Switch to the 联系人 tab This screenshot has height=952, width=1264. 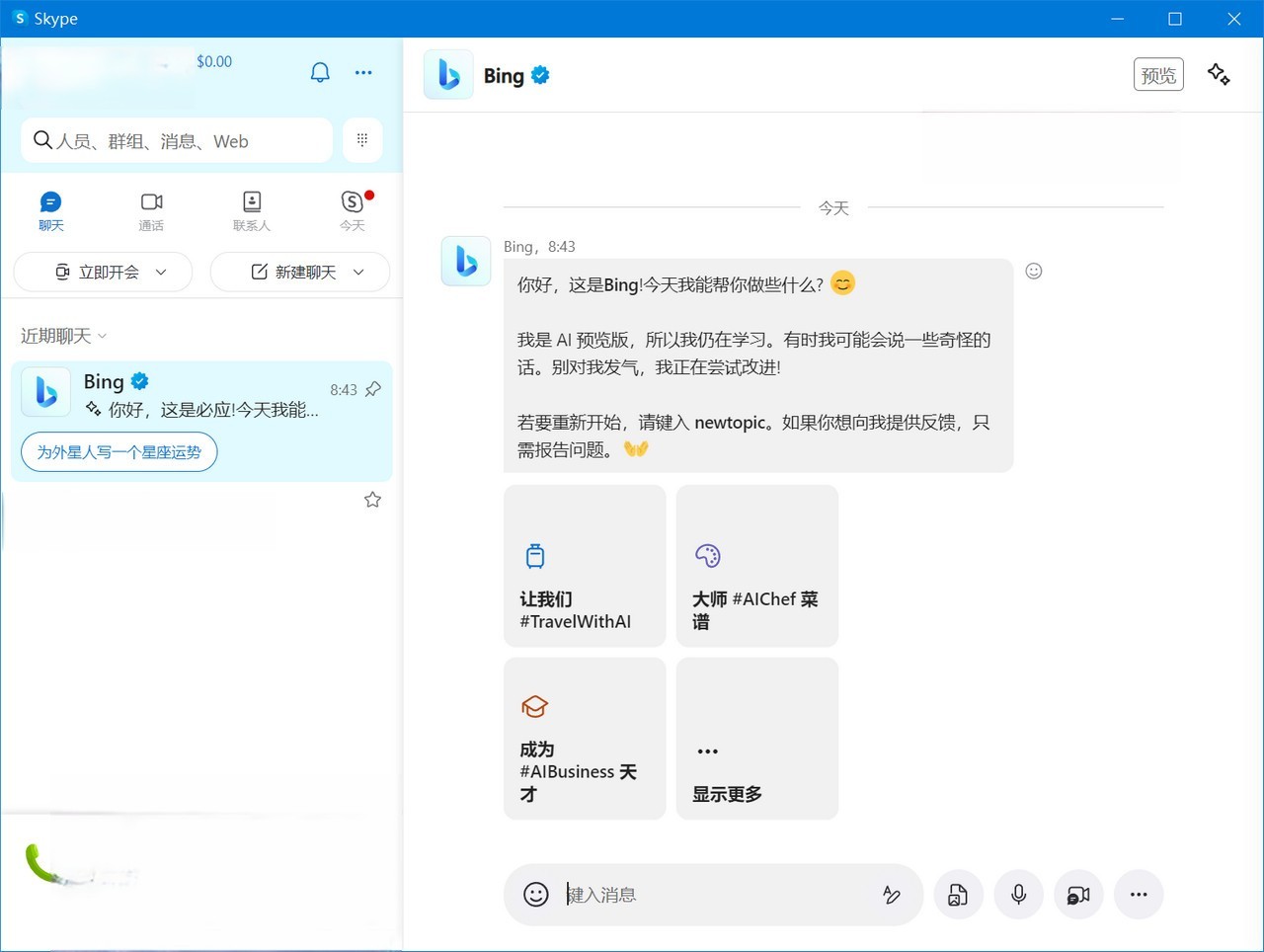(x=252, y=210)
